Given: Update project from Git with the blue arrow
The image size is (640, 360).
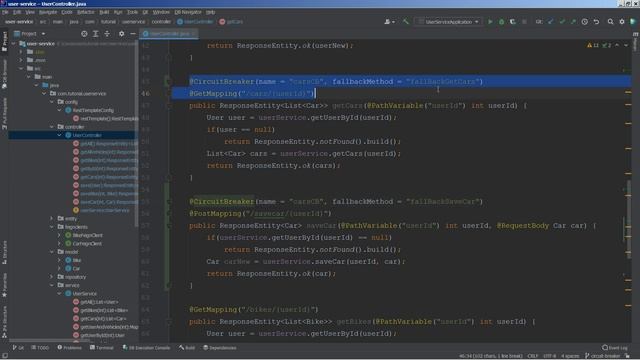Looking at the screenshot, I should click(x=551, y=22).
